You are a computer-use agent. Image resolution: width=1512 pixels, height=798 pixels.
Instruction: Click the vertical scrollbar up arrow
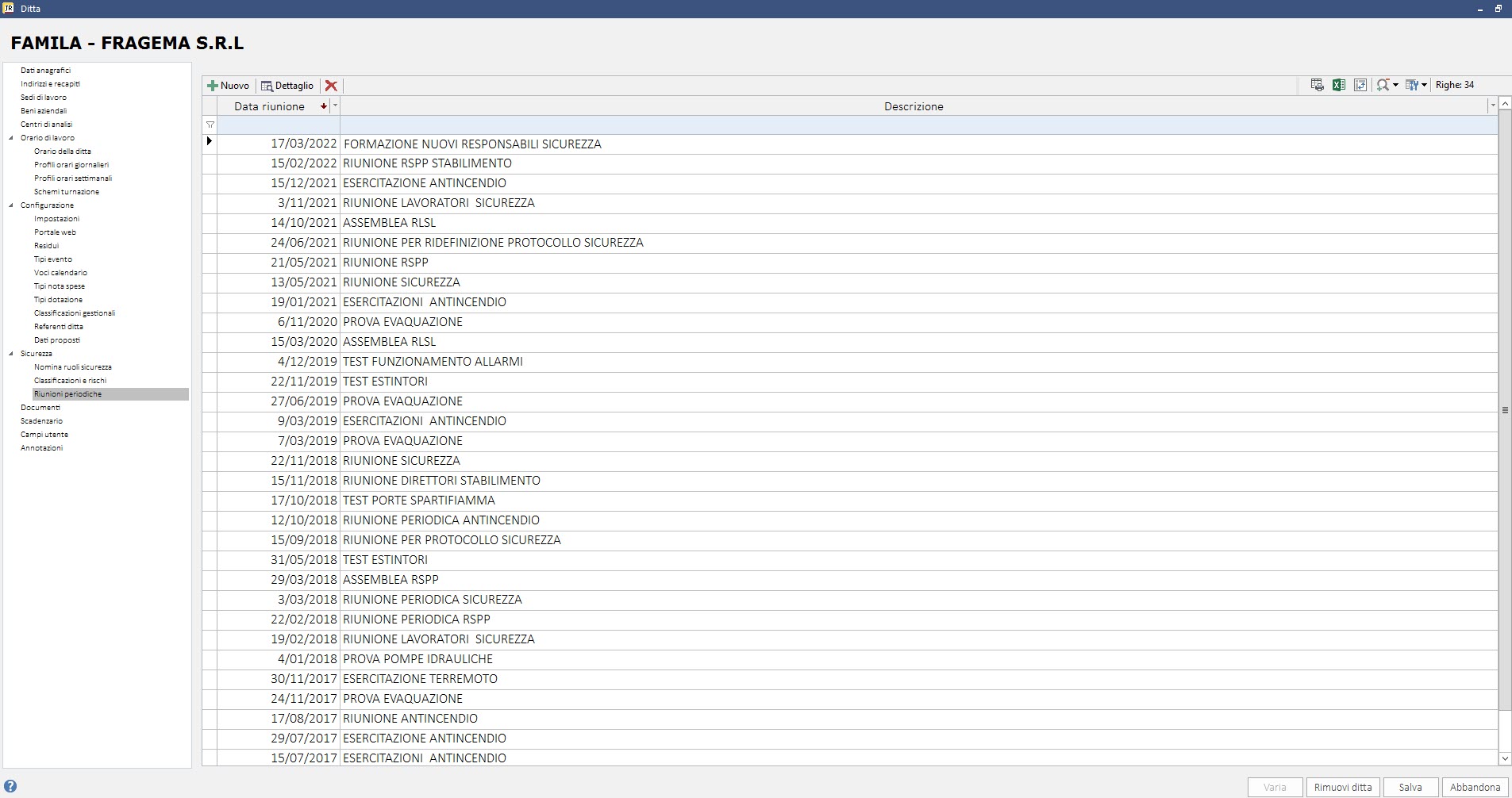pos(1505,105)
